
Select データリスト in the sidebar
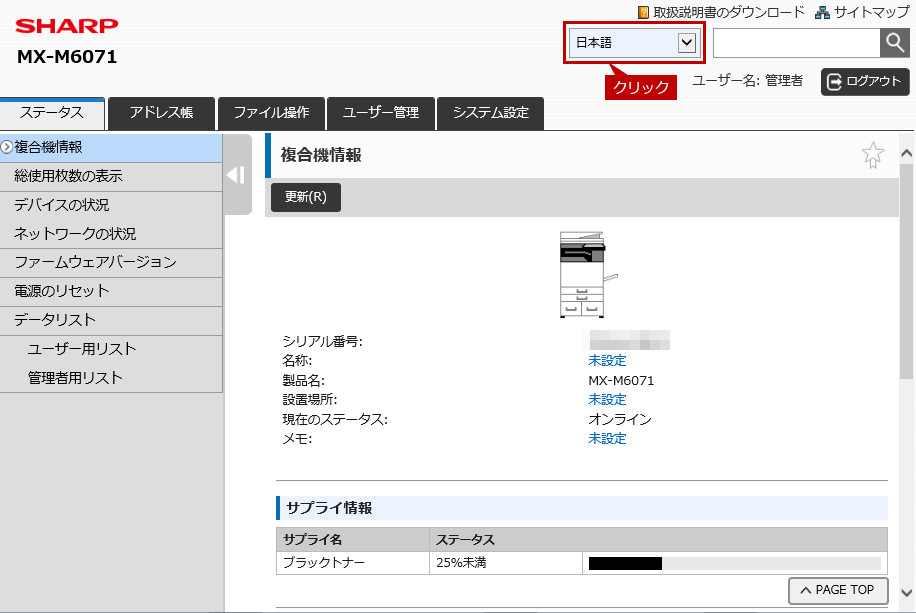tap(111, 320)
